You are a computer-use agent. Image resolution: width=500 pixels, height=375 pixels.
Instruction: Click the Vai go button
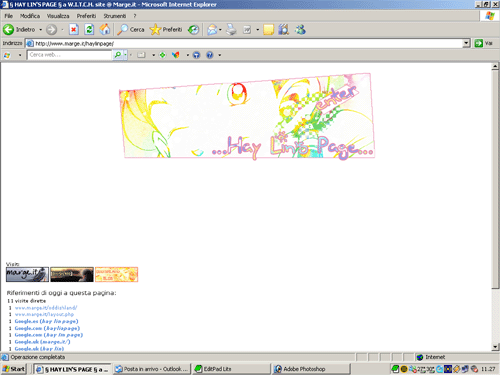click(484, 43)
